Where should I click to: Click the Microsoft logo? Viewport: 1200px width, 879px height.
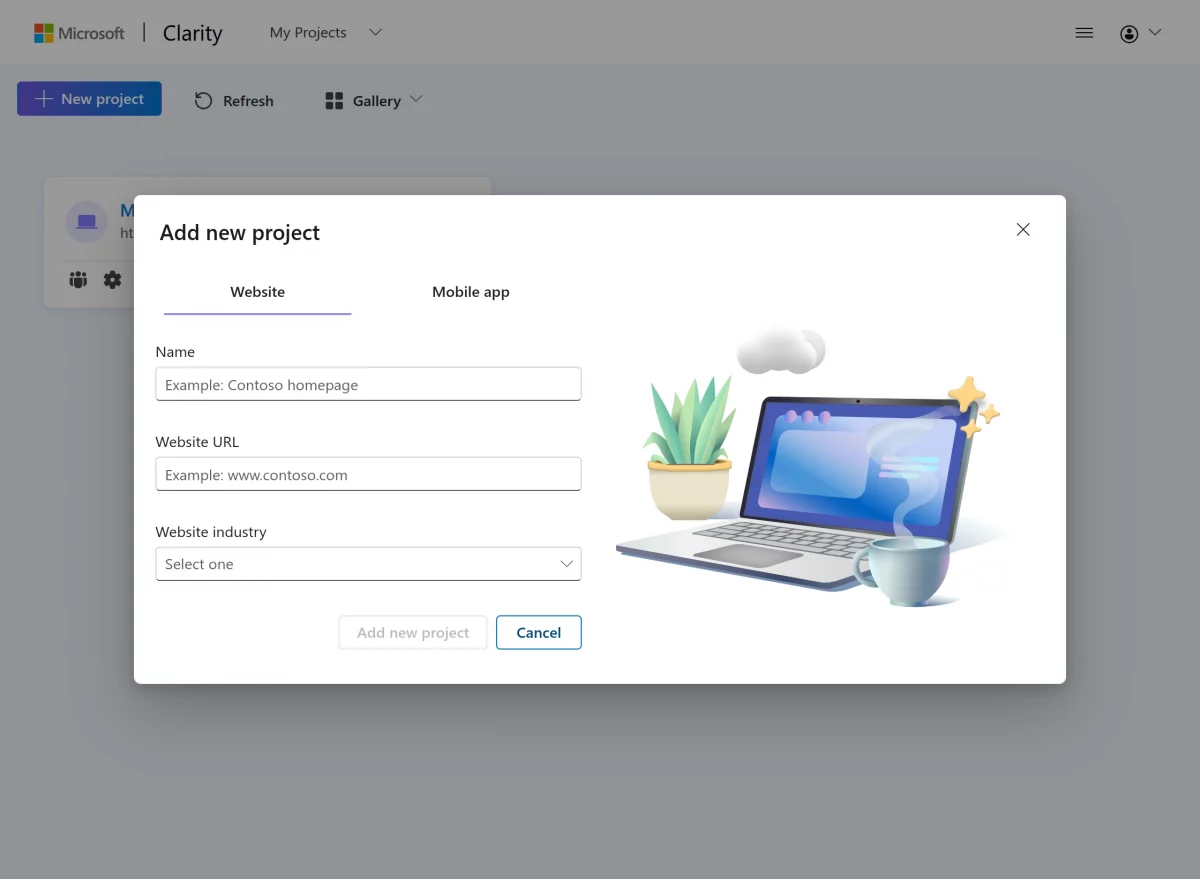point(79,33)
